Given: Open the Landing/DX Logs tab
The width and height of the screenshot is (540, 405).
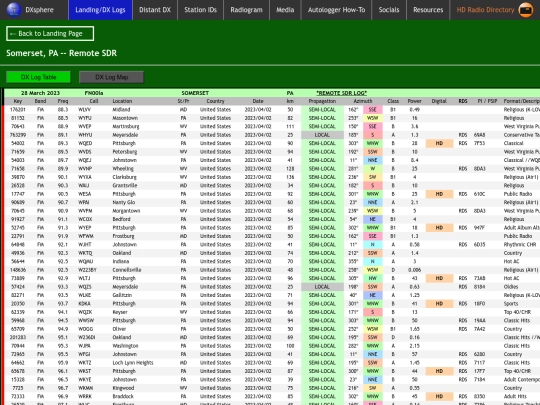Looking at the screenshot, I should click(x=100, y=10).
